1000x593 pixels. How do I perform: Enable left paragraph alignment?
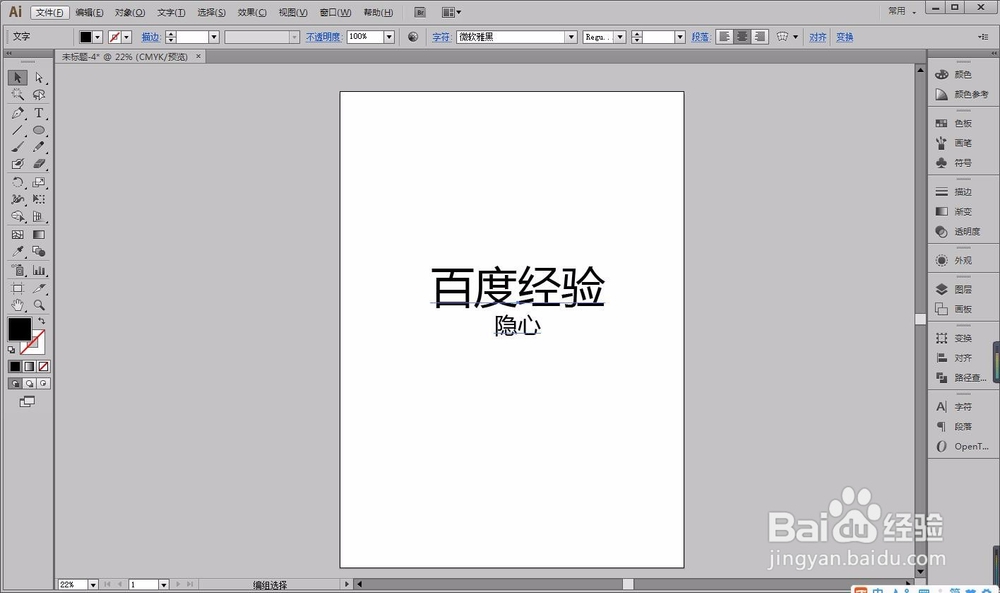click(723, 37)
